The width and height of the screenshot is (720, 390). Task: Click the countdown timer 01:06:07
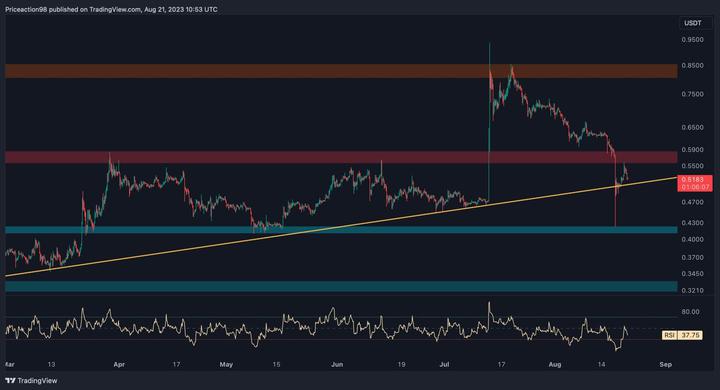(695, 187)
